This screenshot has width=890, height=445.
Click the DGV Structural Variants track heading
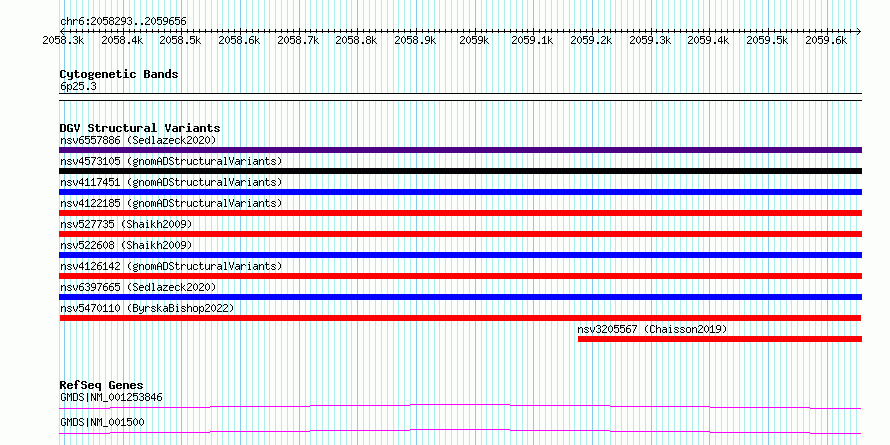click(x=140, y=128)
